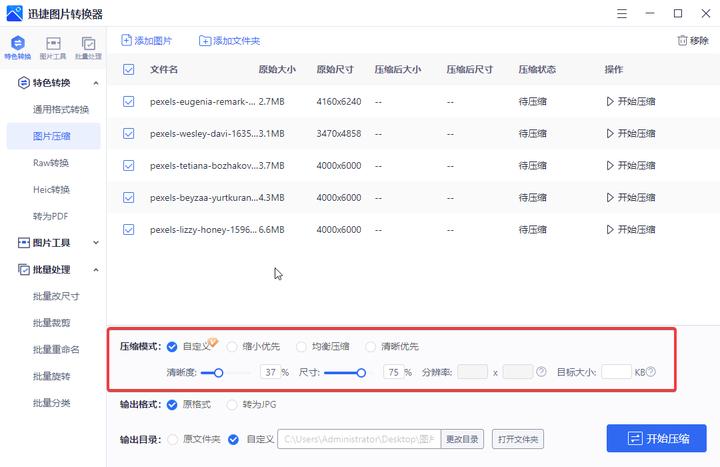Click the help icon next to 目标大小 KB

[x=651, y=371]
